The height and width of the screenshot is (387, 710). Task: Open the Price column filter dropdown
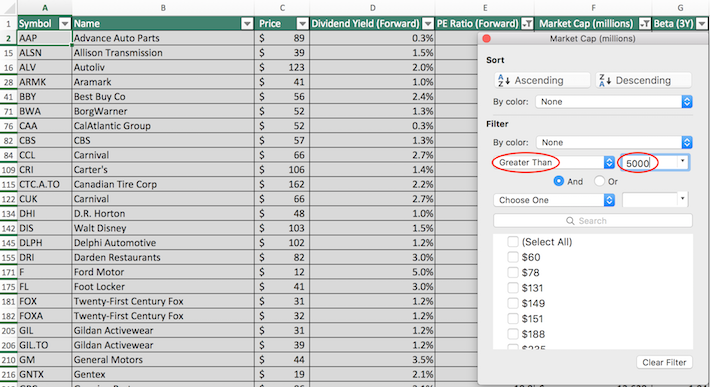[x=302, y=24]
